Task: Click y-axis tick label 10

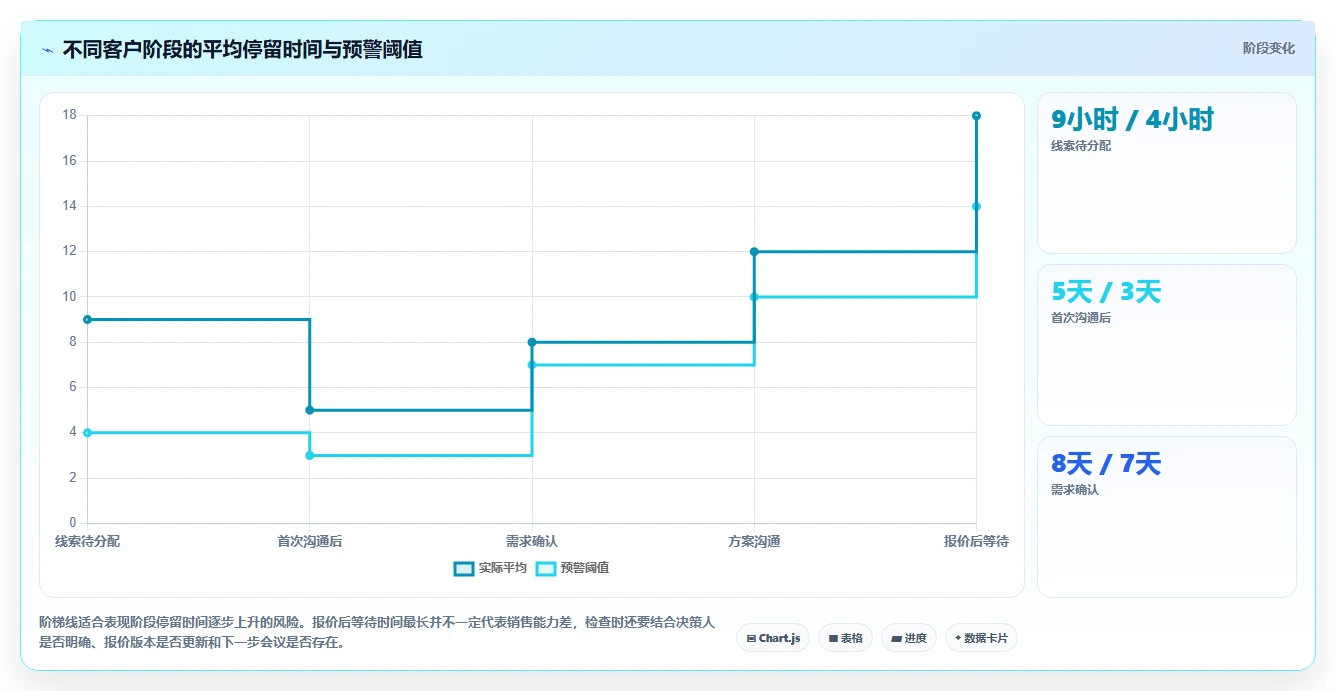Action: click(x=69, y=296)
